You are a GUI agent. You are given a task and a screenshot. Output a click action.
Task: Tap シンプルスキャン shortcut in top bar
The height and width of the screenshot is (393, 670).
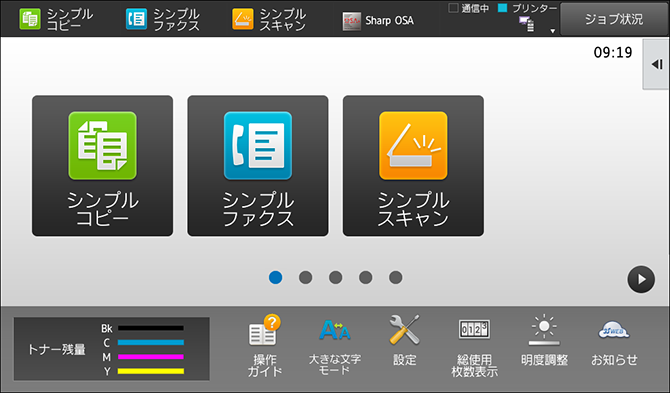pyautogui.click(x=269, y=19)
